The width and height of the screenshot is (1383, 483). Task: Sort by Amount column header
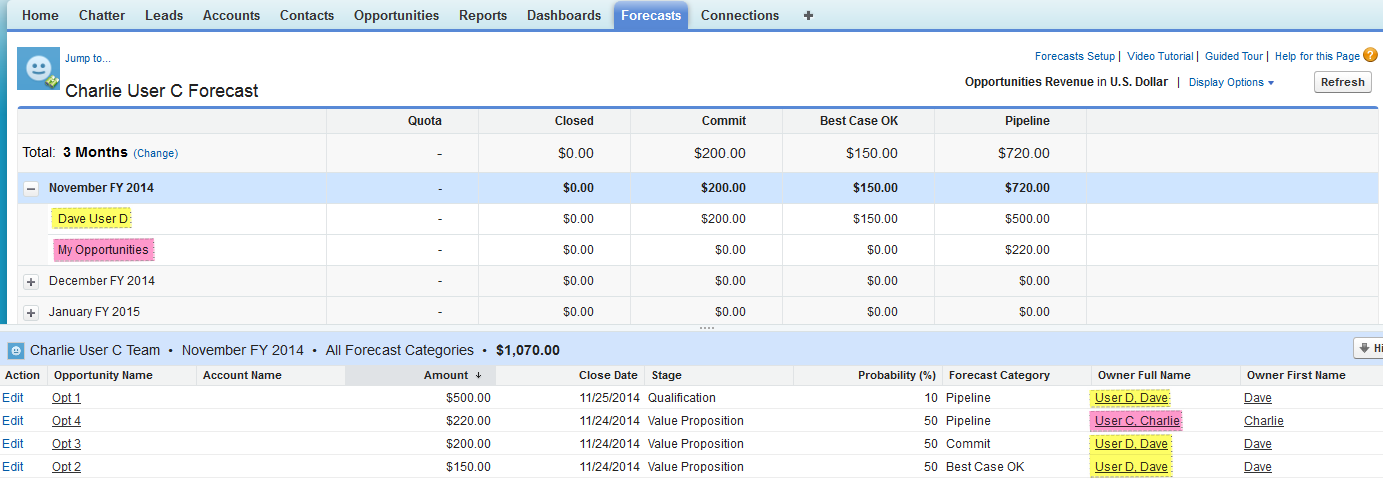pyautogui.click(x=420, y=375)
